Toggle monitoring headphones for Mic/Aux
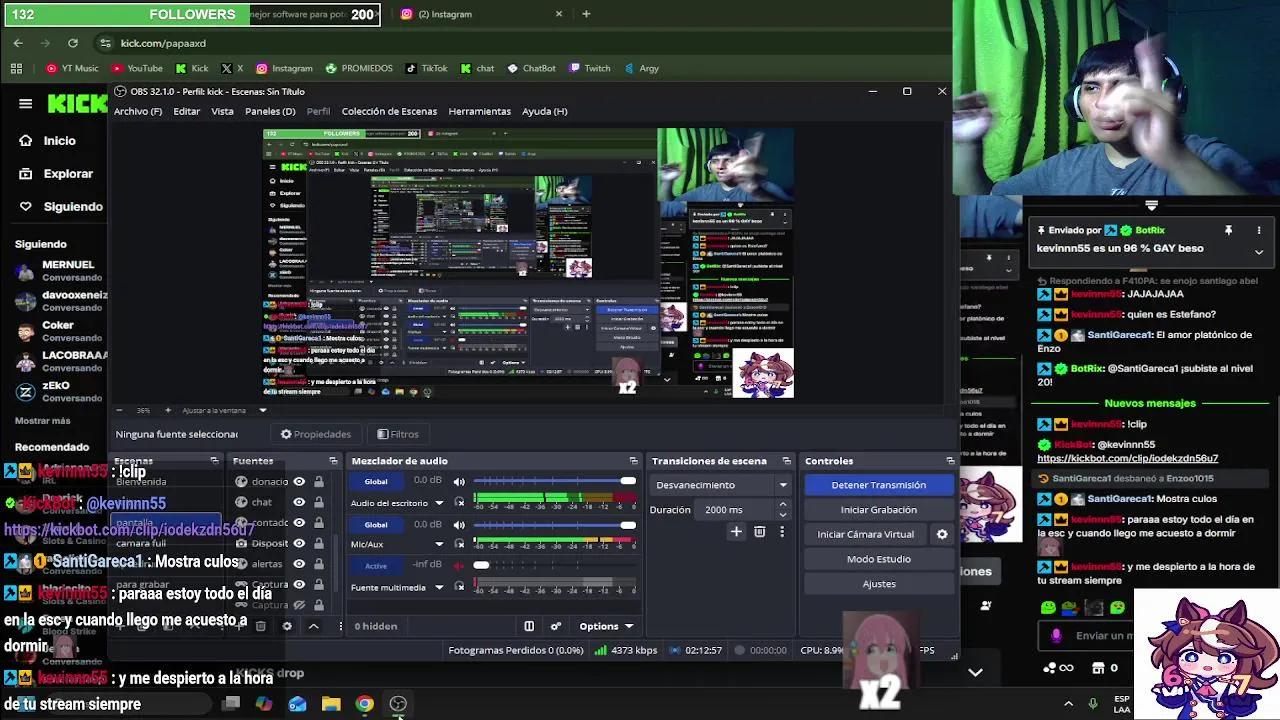1280x720 pixels. click(x=459, y=544)
